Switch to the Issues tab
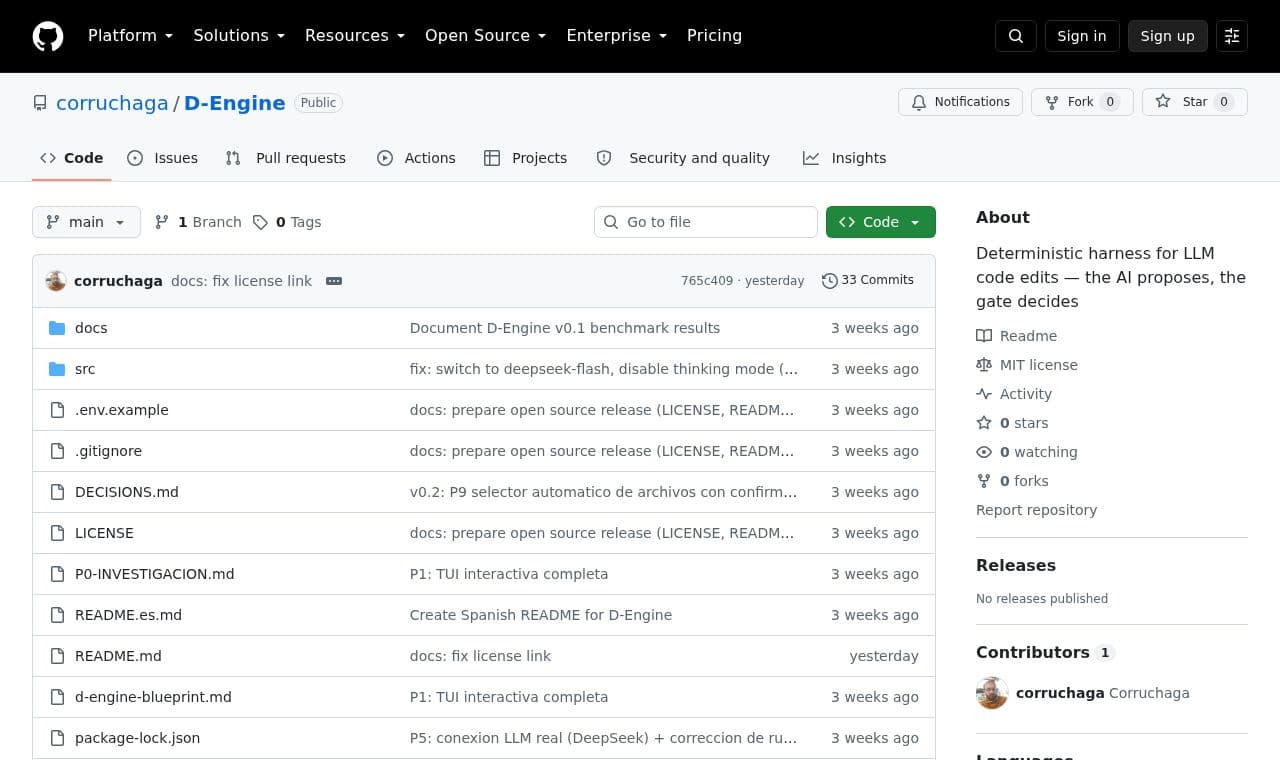This screenshot has height=760, width=1280. click(163, 158)
